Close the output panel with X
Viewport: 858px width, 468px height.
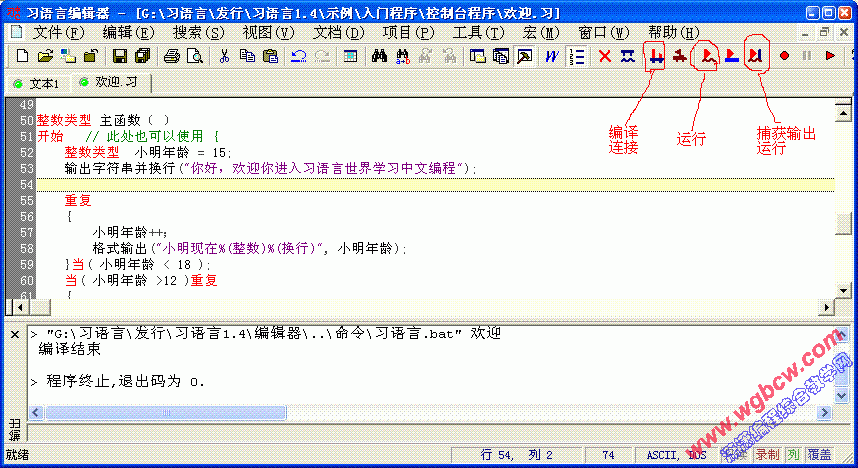click(x=15, y=334)
